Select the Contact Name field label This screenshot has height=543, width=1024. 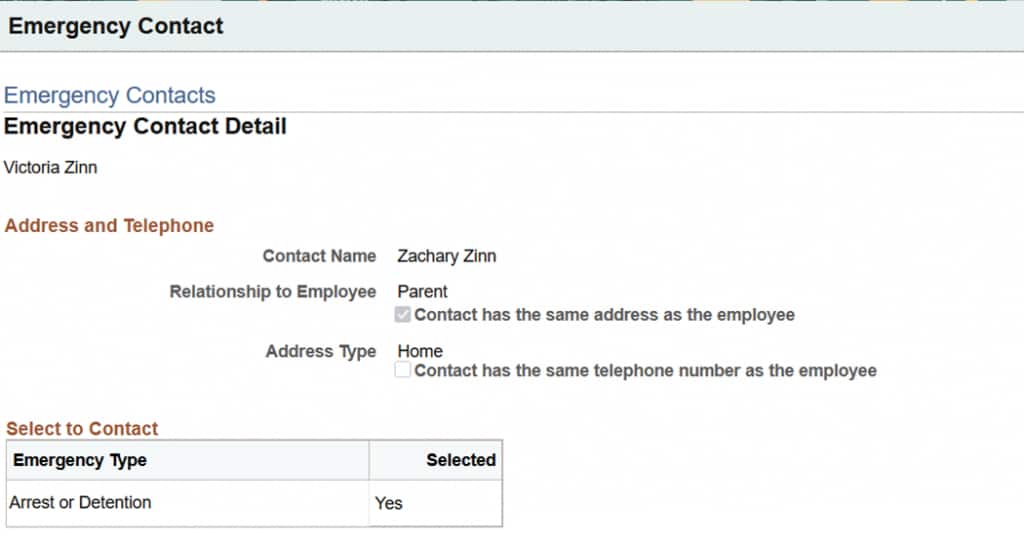pyautogui.click(x=319, y=256)
